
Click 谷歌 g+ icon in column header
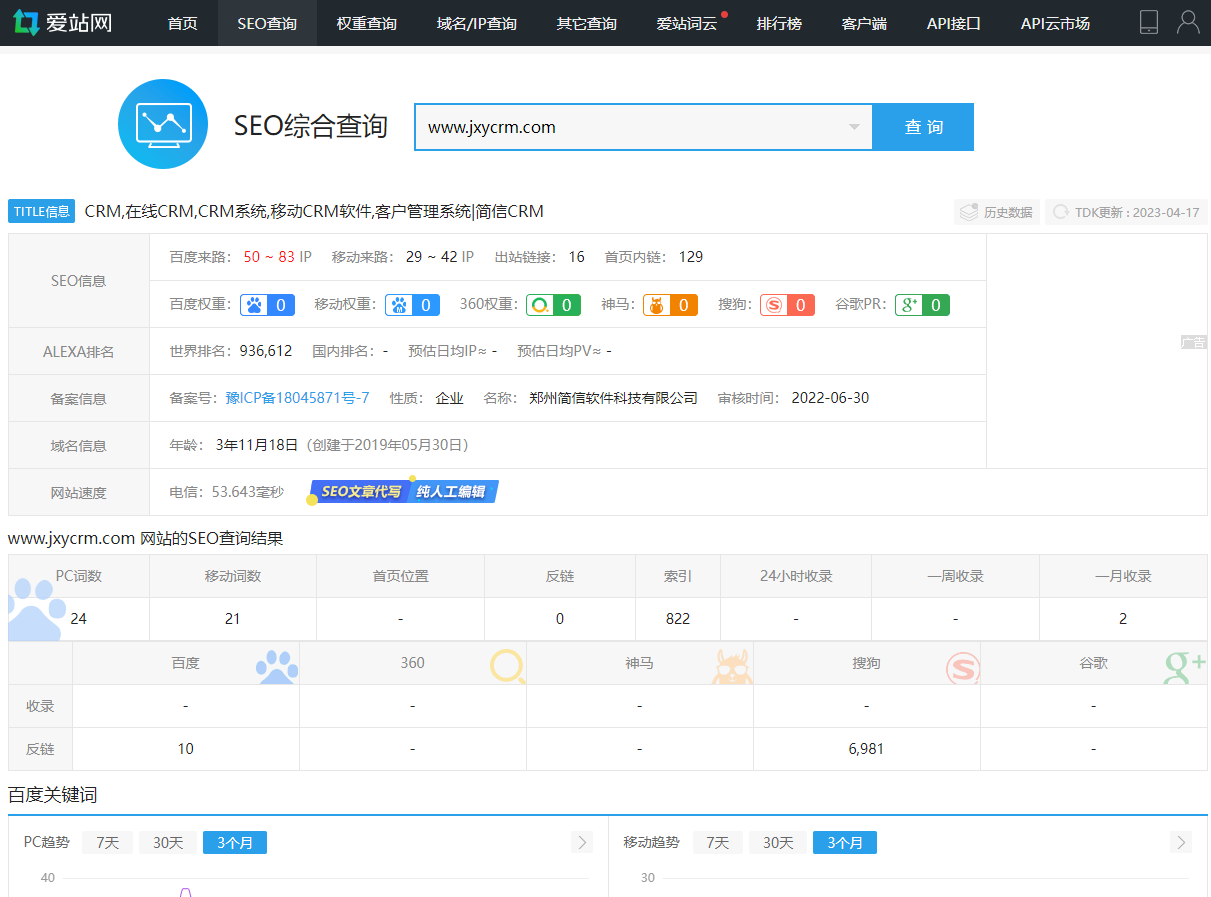click(1185, 667)
